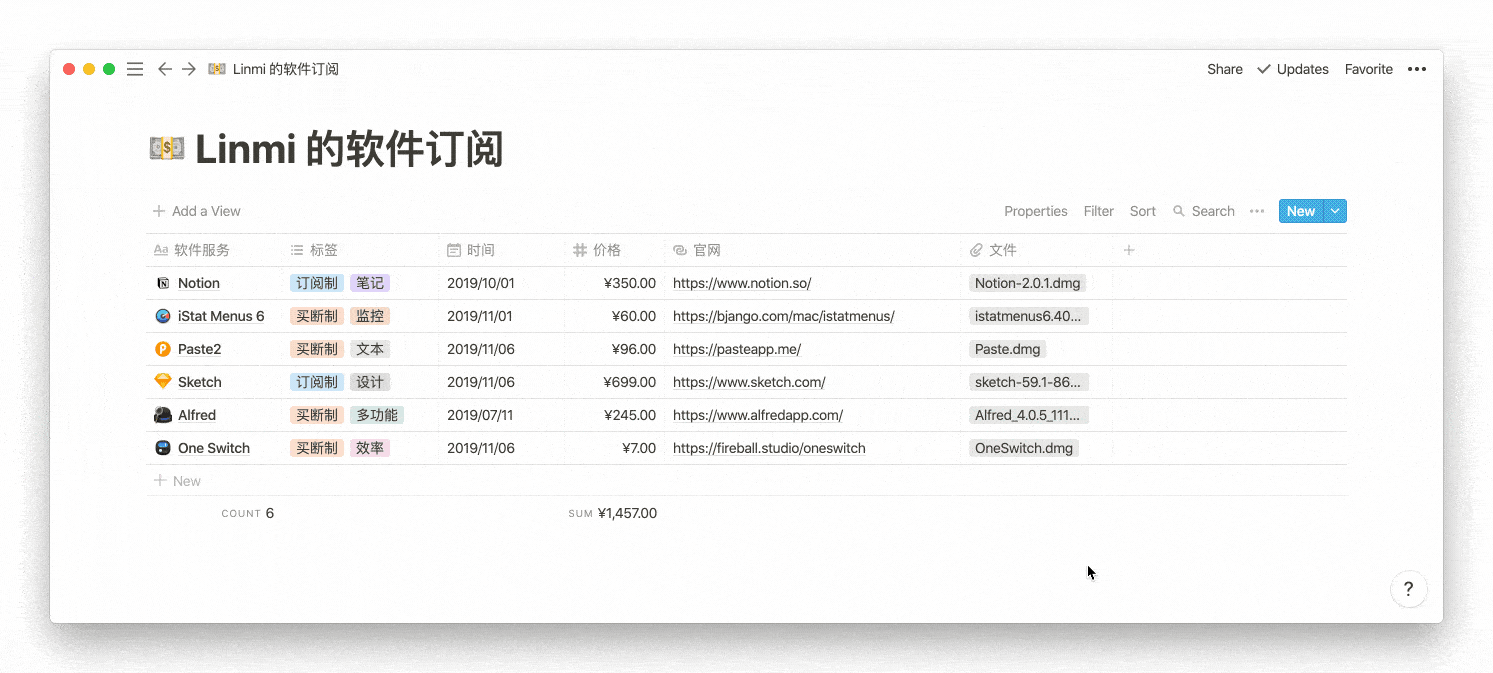Screen dimensions: 1493x673
Task: Go back with the left arrow
Action: pos(165,69)
